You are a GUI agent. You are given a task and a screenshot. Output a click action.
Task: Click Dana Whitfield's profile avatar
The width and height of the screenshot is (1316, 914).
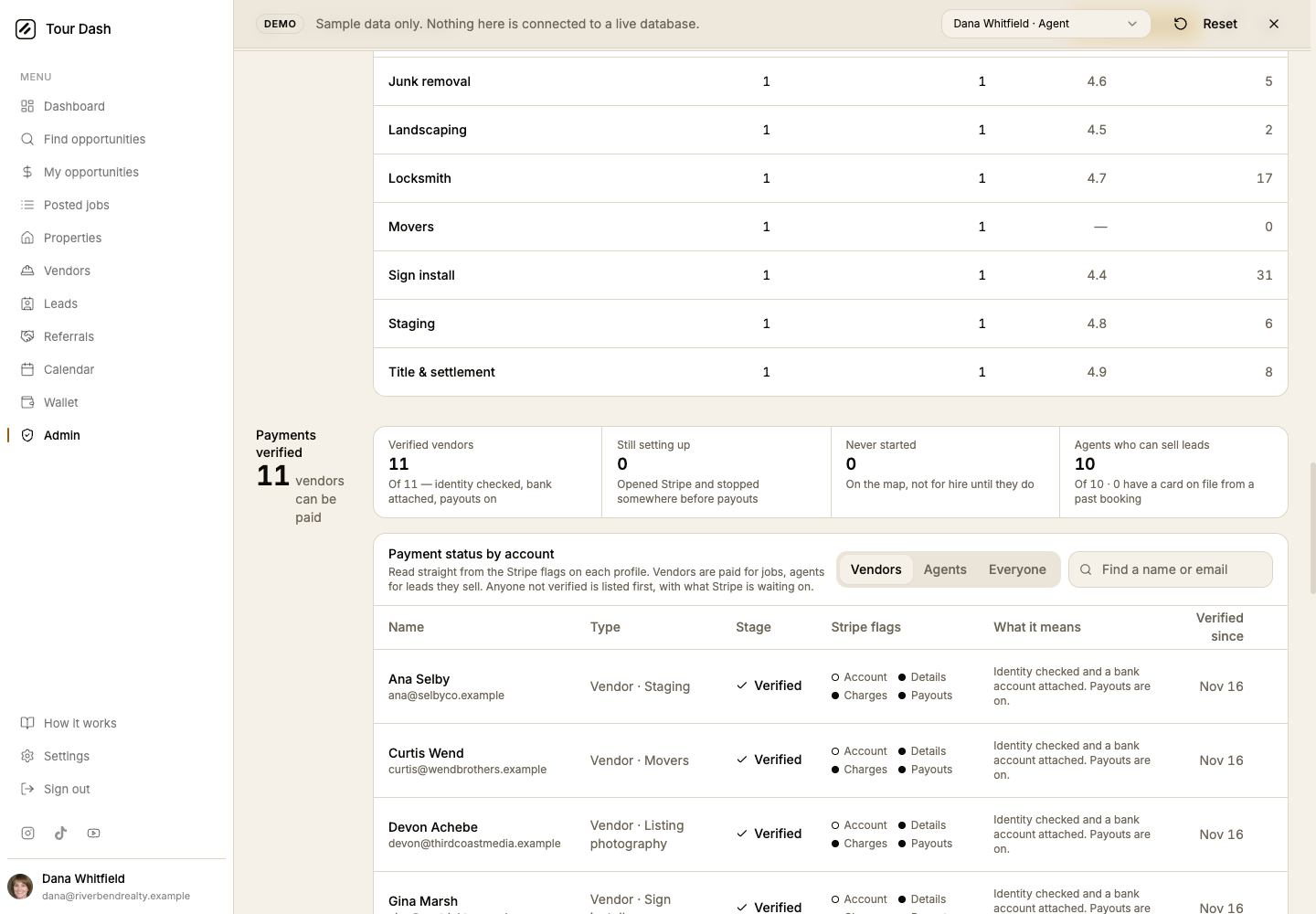(x=20, y=886)
